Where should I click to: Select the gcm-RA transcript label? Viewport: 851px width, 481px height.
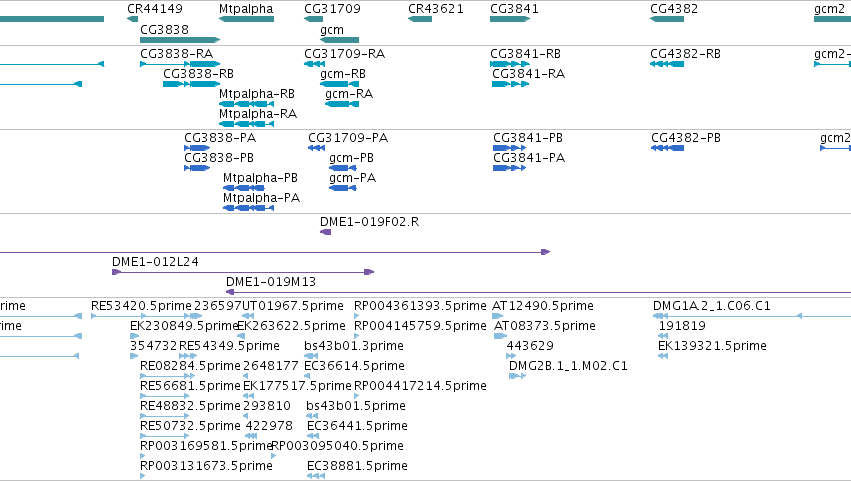(349, 94)
